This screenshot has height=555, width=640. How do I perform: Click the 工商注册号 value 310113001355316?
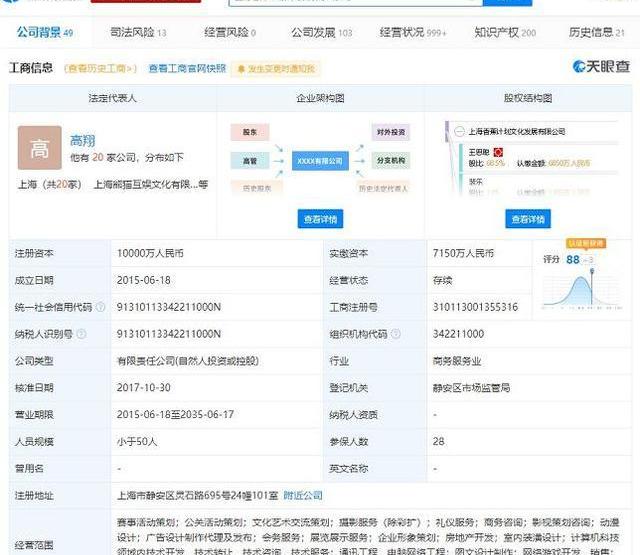(475, 307)
